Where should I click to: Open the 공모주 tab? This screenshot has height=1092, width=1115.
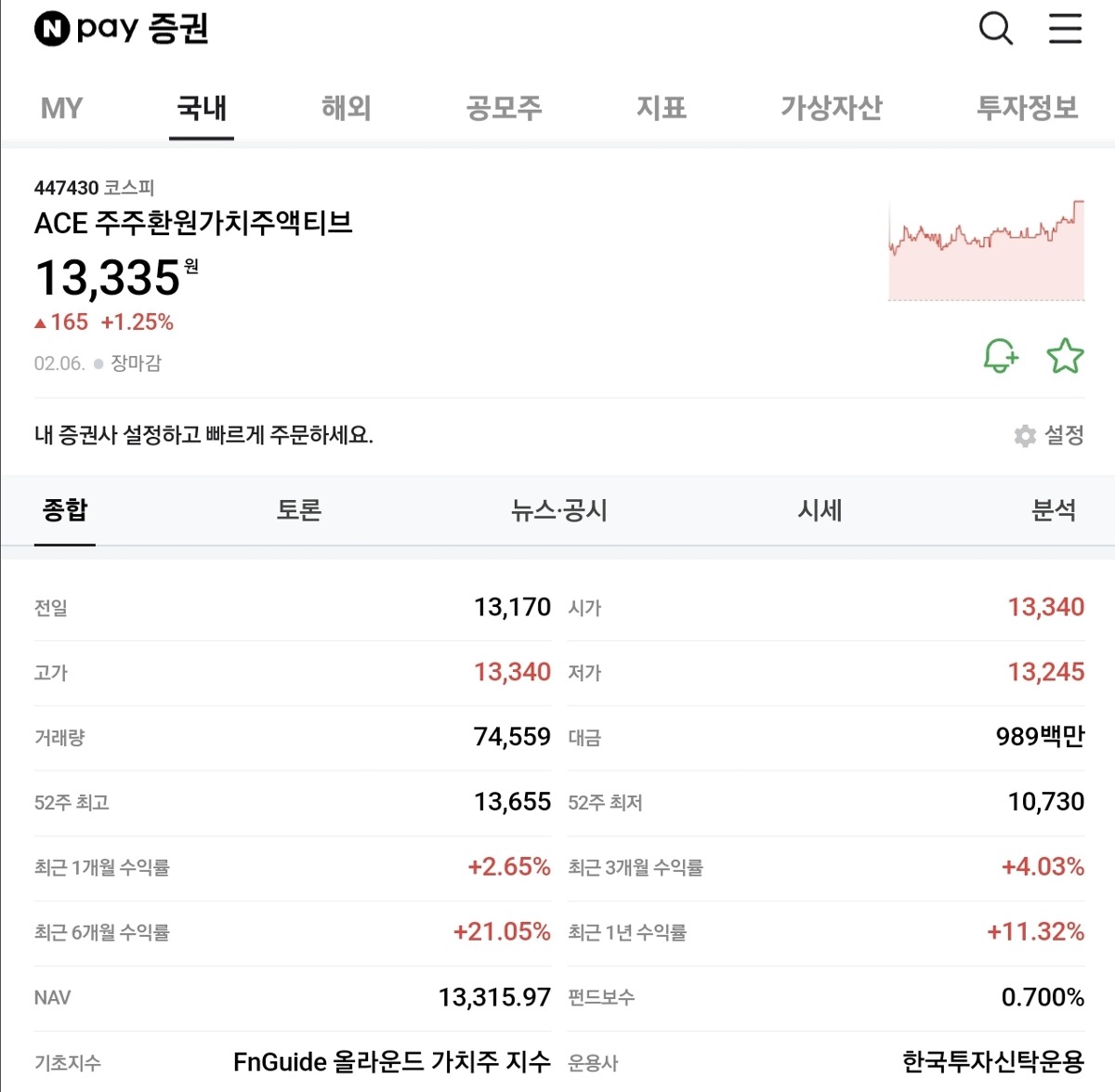click(x=504, y=109)
